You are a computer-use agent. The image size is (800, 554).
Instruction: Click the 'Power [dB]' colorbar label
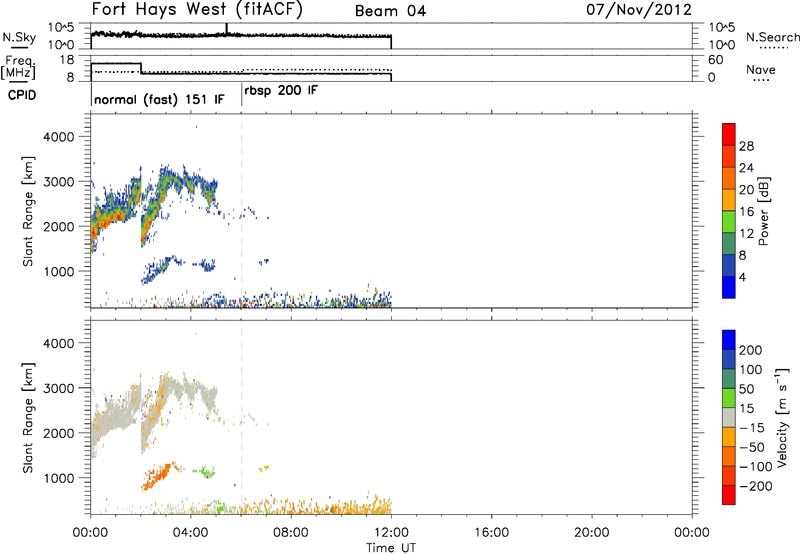click(763, 211)
